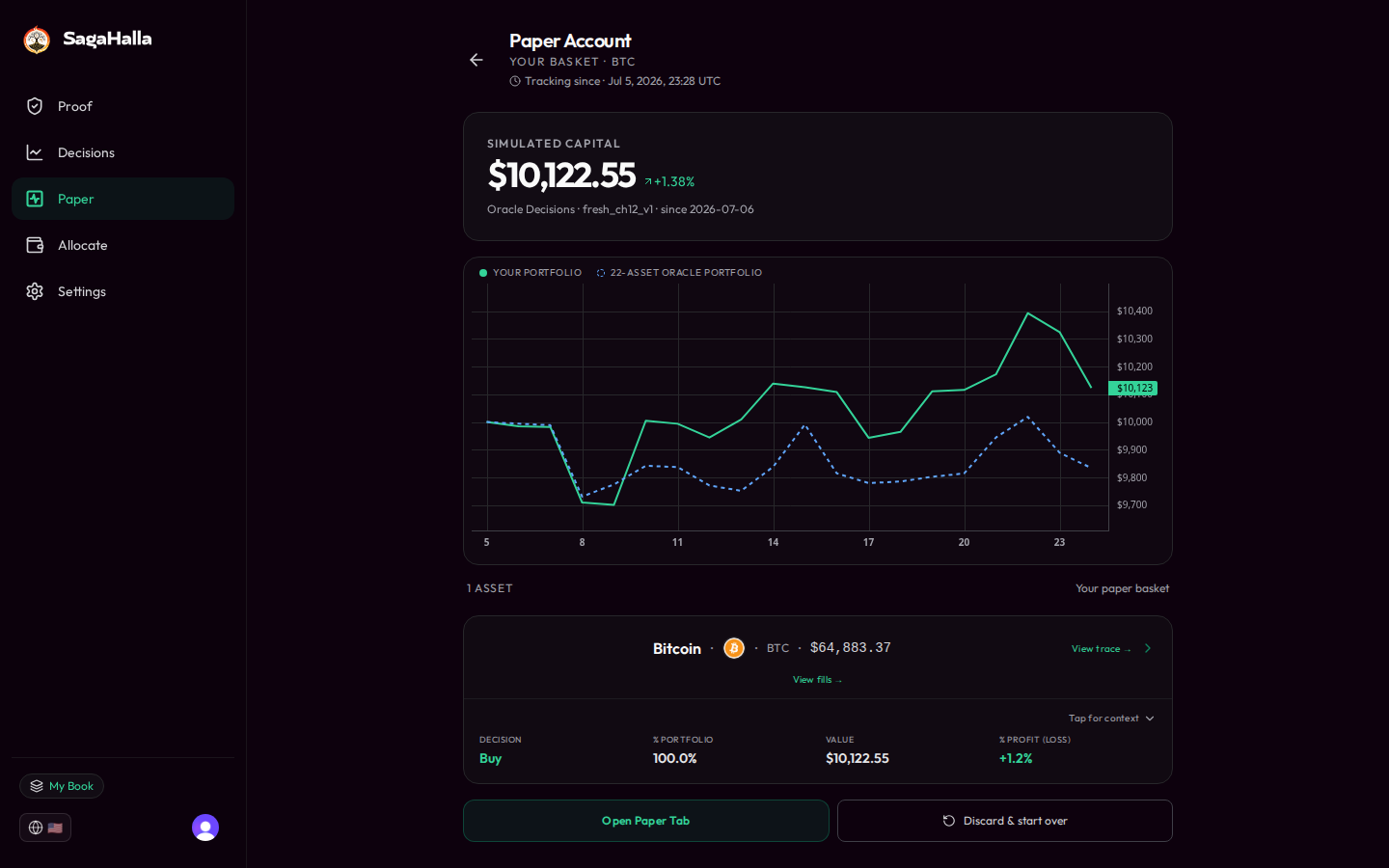Click the reset icon in Discard button
This screenshot has width=1389, height=868.
[949, 821]
